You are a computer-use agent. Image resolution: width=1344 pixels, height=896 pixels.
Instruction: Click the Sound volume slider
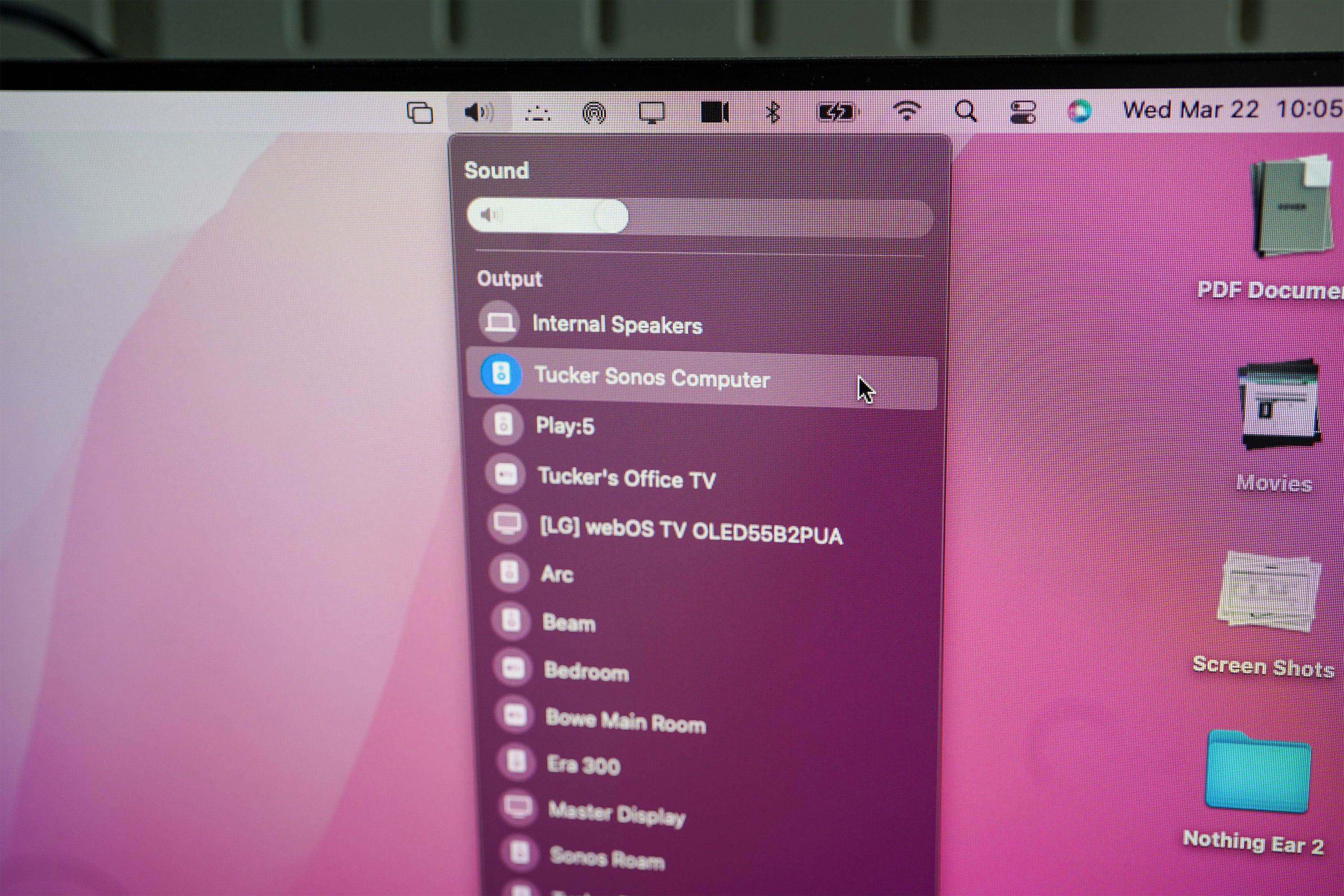point(700,216)
